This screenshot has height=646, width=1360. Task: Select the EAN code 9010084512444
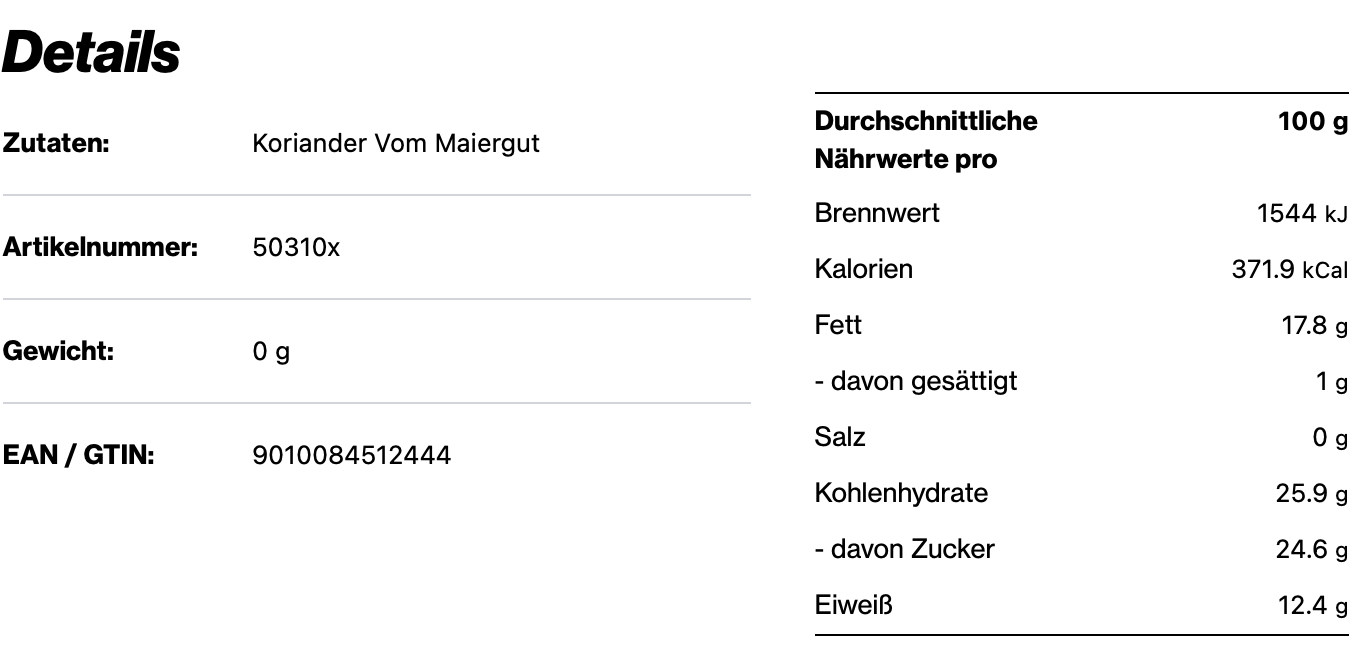351,456
